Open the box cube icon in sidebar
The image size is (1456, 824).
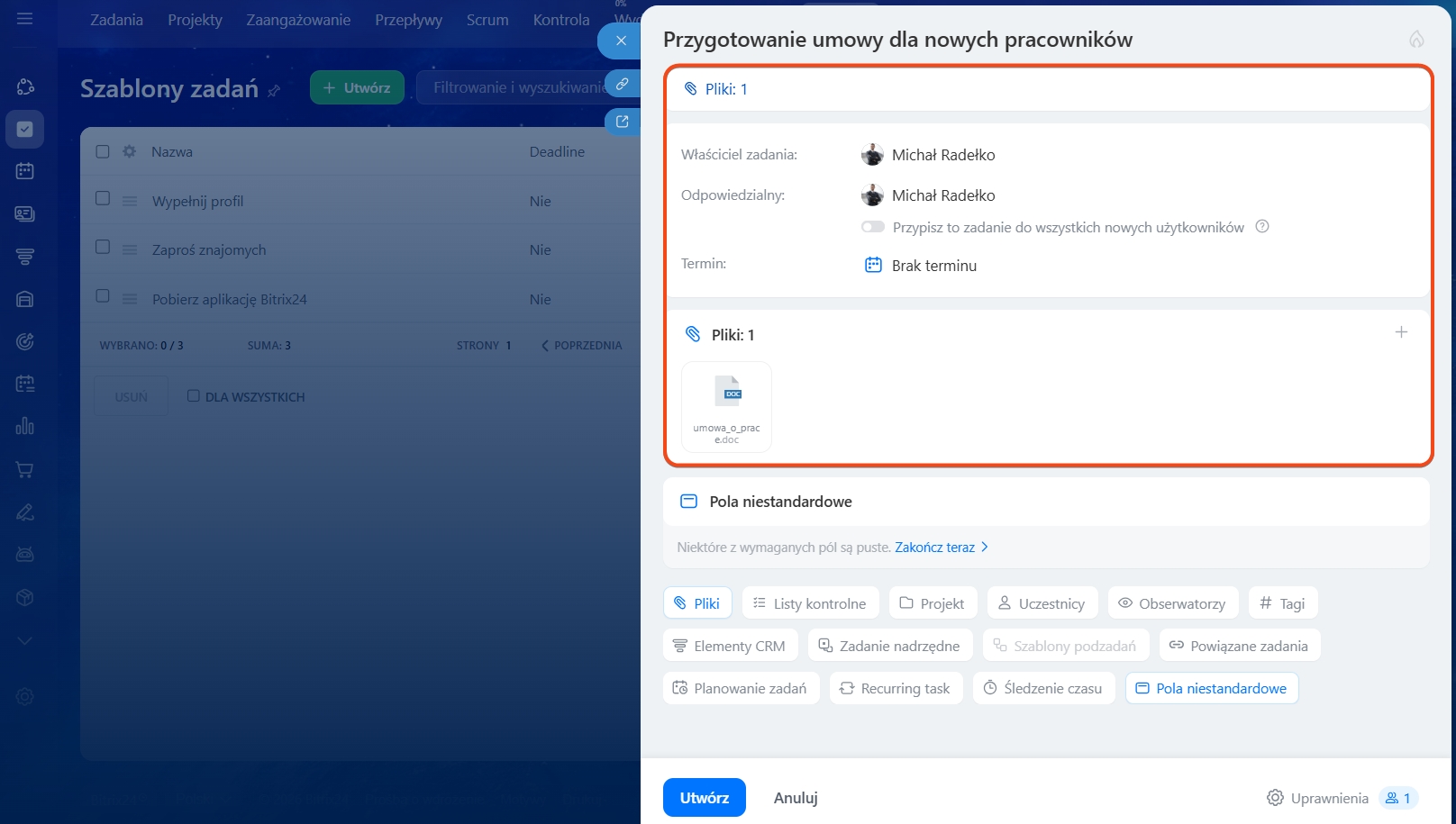click(x=25, y=597)
